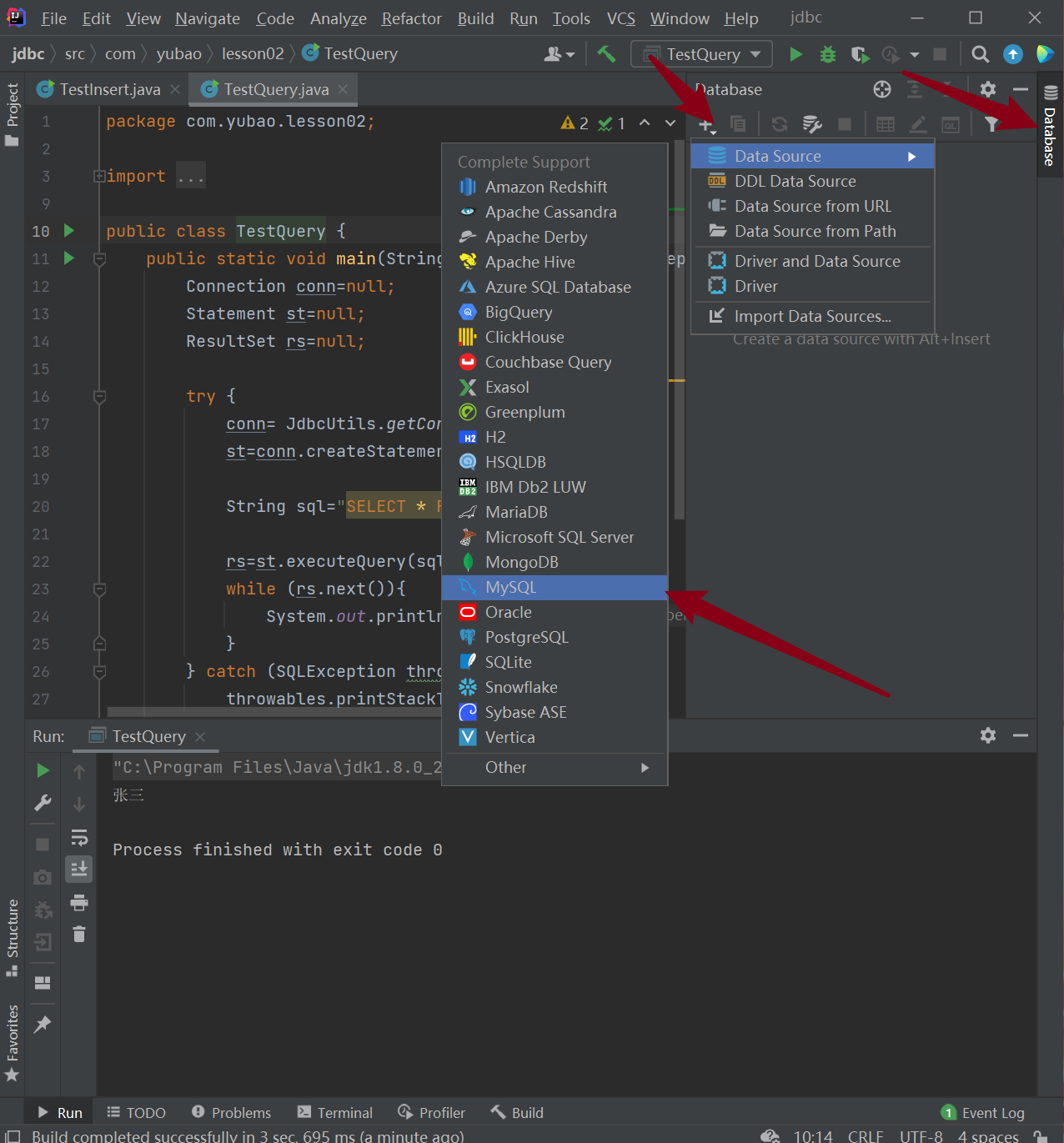Click the user account icon in toolbar

pyautogui.click(x=560, y=54)
